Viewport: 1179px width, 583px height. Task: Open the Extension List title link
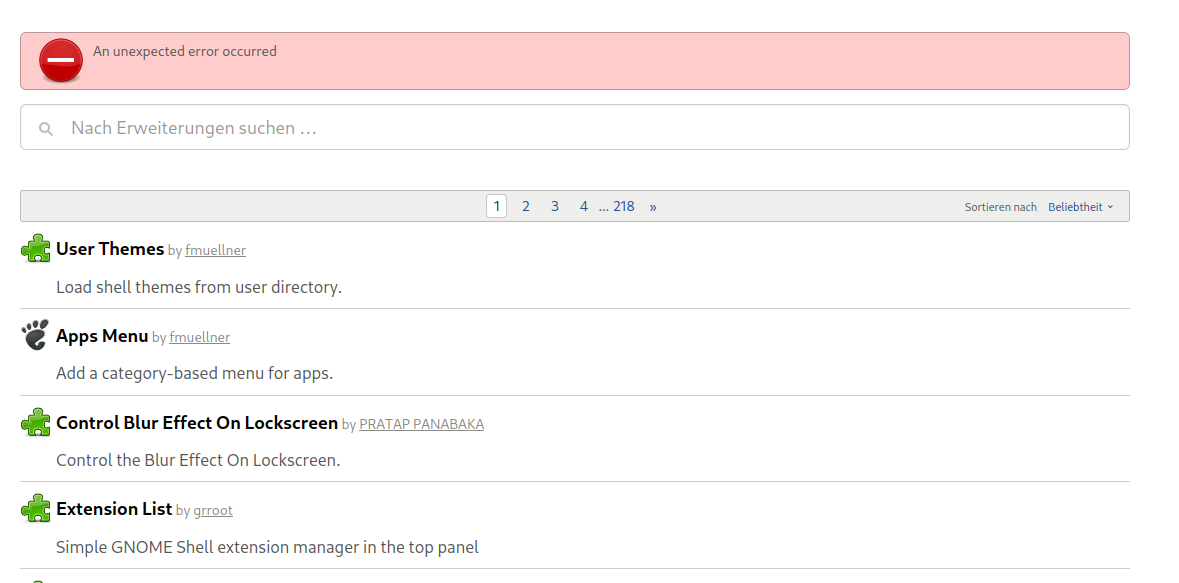[x=114, y=509]
